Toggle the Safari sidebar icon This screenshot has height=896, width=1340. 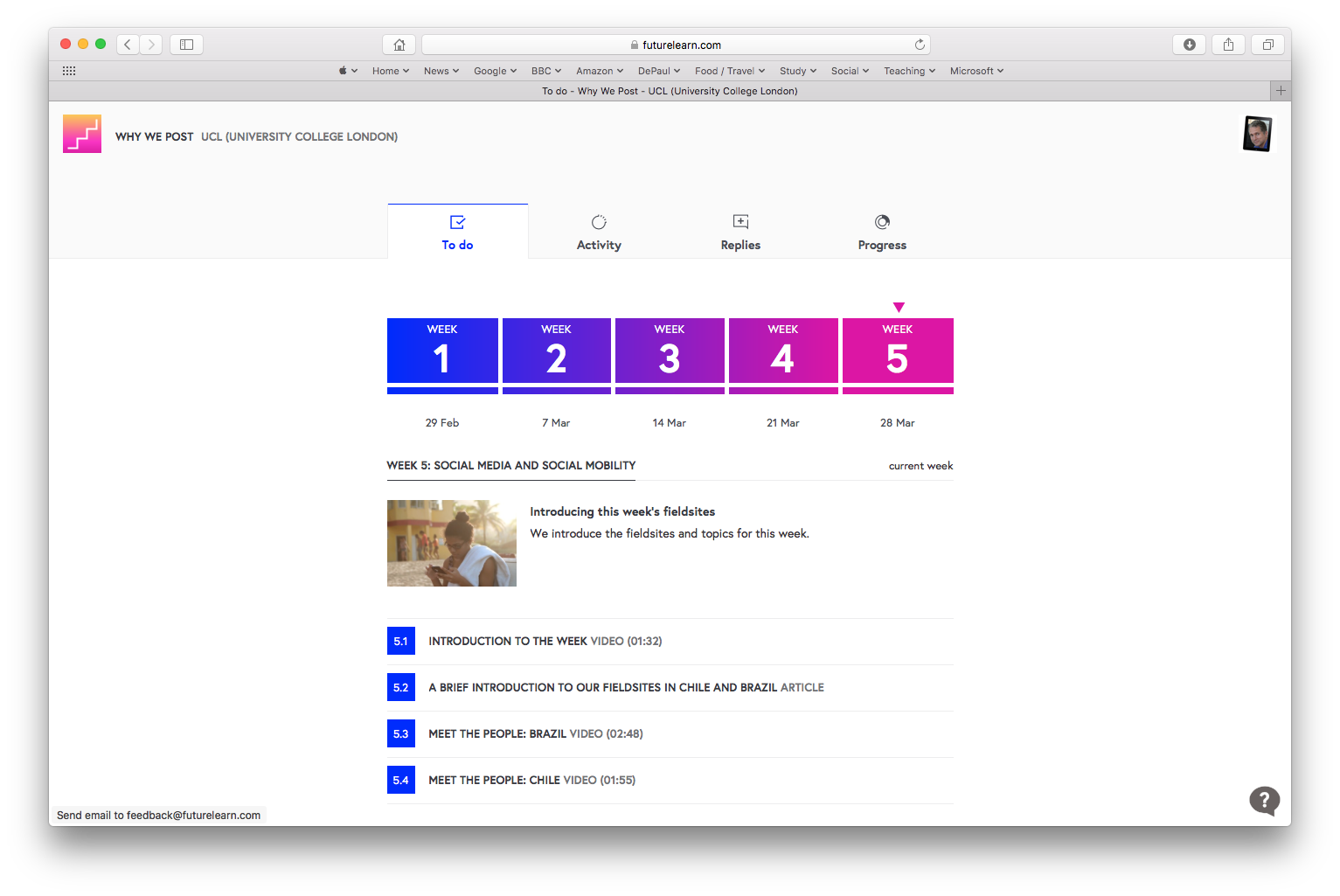(186, 45)
